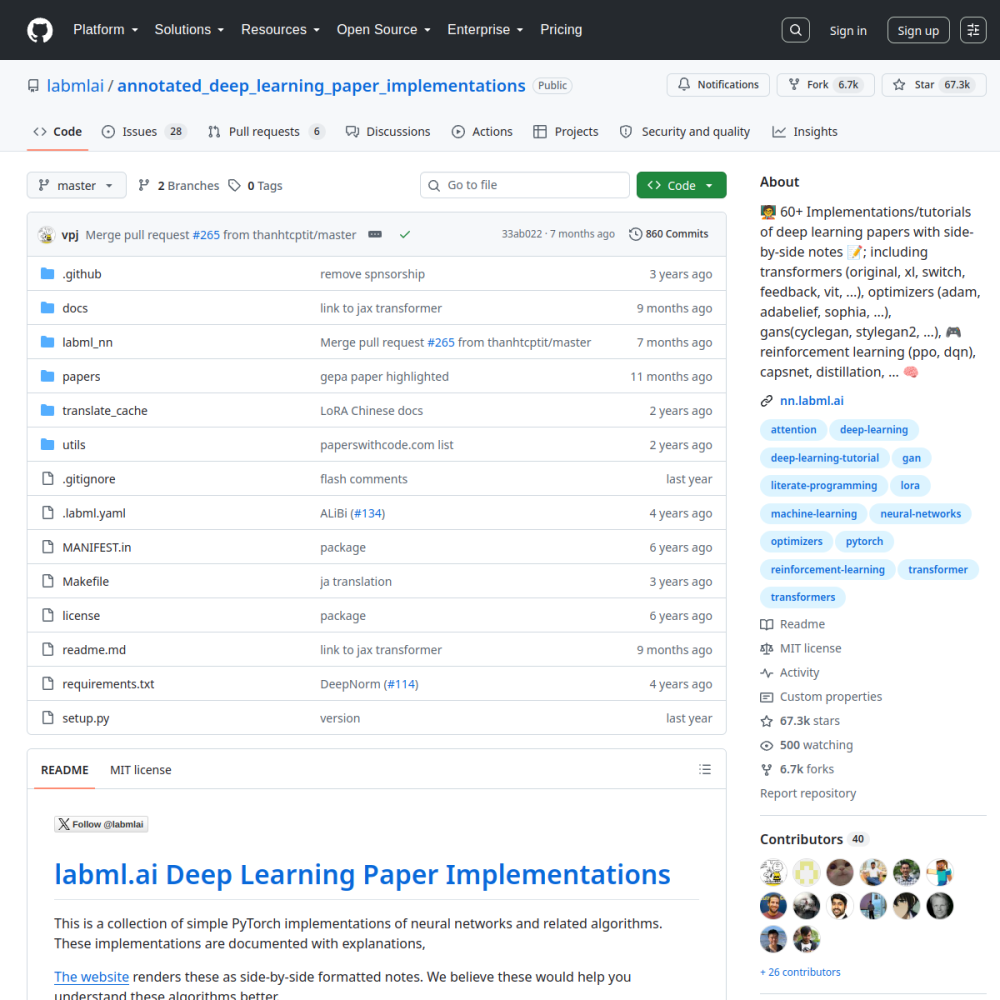Click the Notifications bell button
1000x1000 pixels.
[717, 85]
